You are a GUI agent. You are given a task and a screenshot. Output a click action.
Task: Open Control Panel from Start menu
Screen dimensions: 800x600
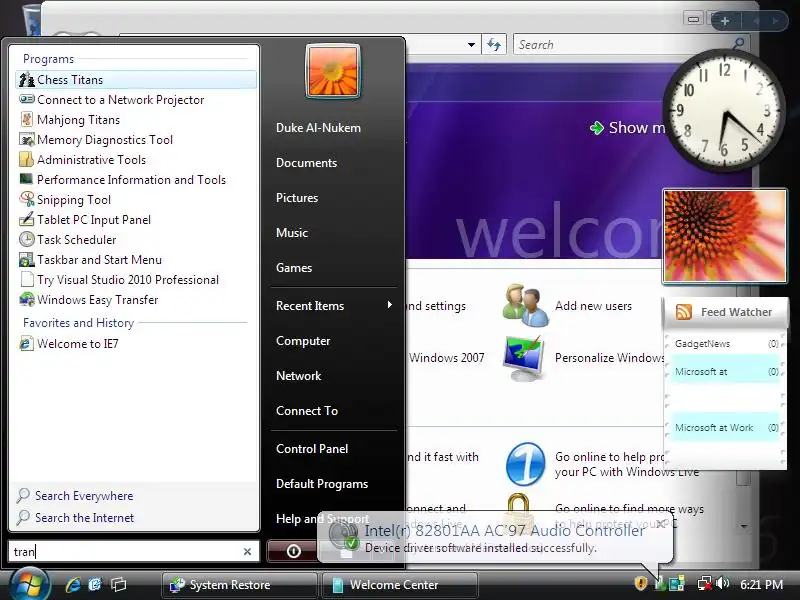[x=312, y=448]
